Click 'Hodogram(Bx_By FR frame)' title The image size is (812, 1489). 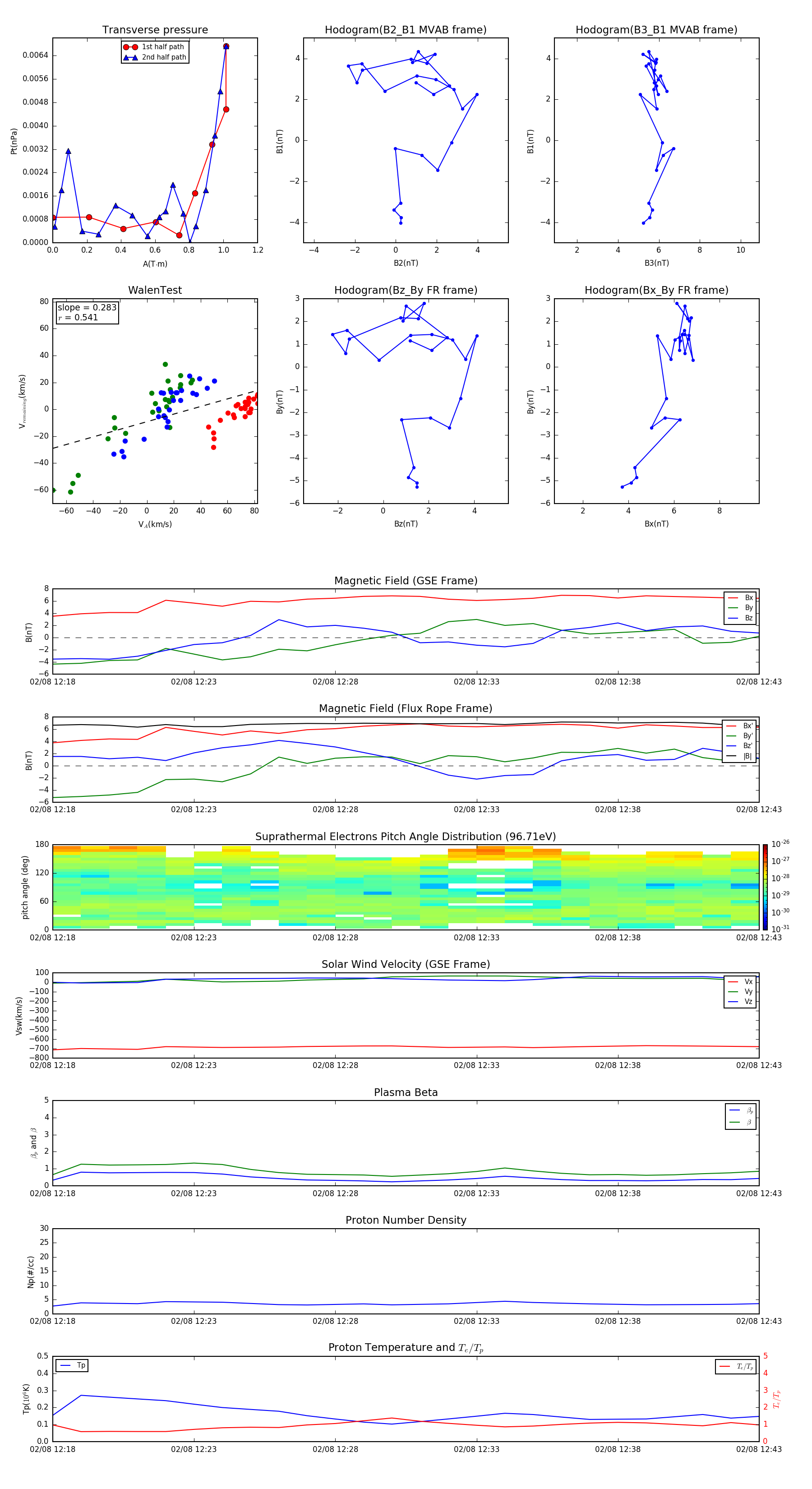pyautogui.click(x=656, y=290)
